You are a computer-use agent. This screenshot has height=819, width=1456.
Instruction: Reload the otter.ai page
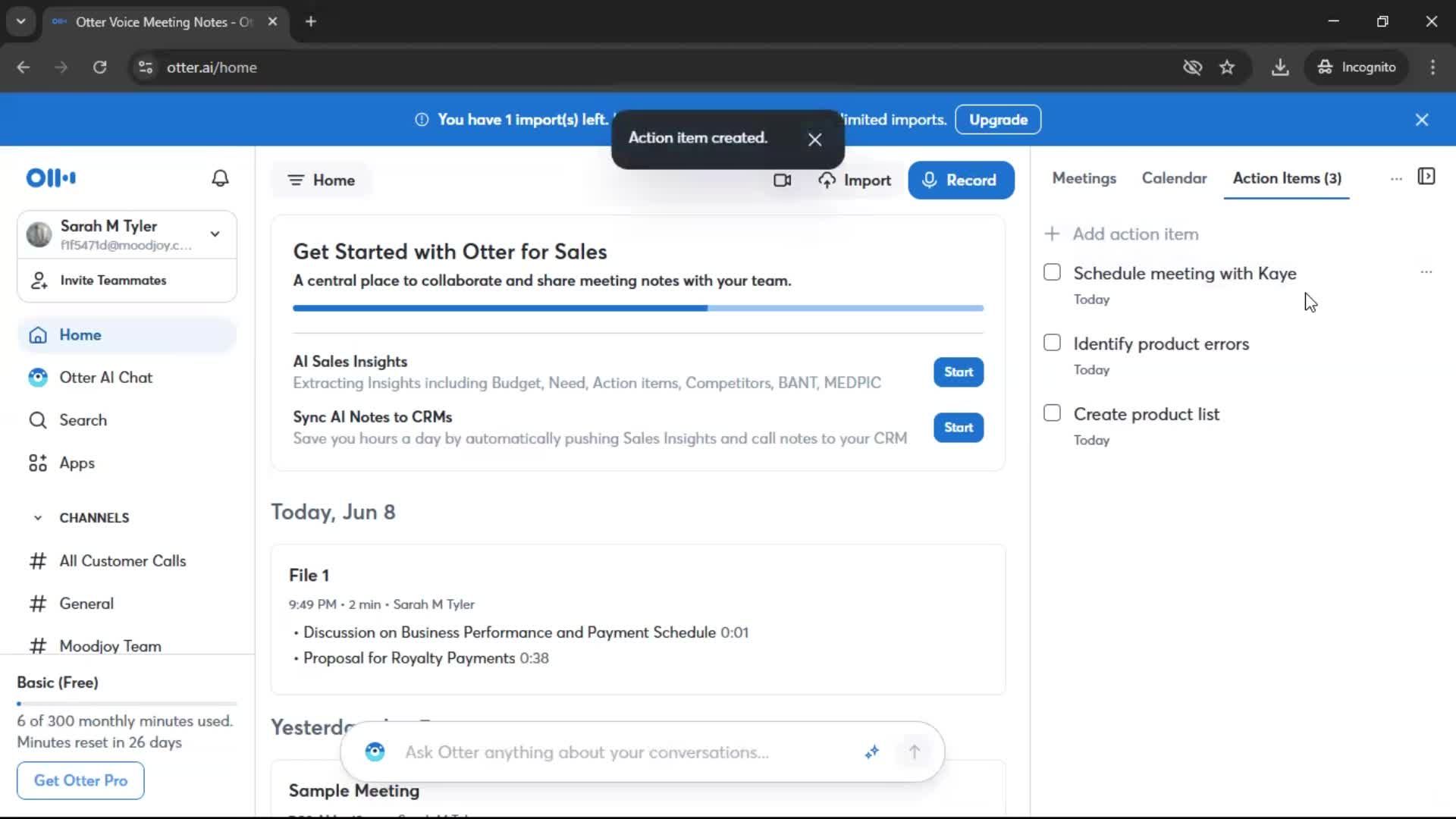pos(99,67)
